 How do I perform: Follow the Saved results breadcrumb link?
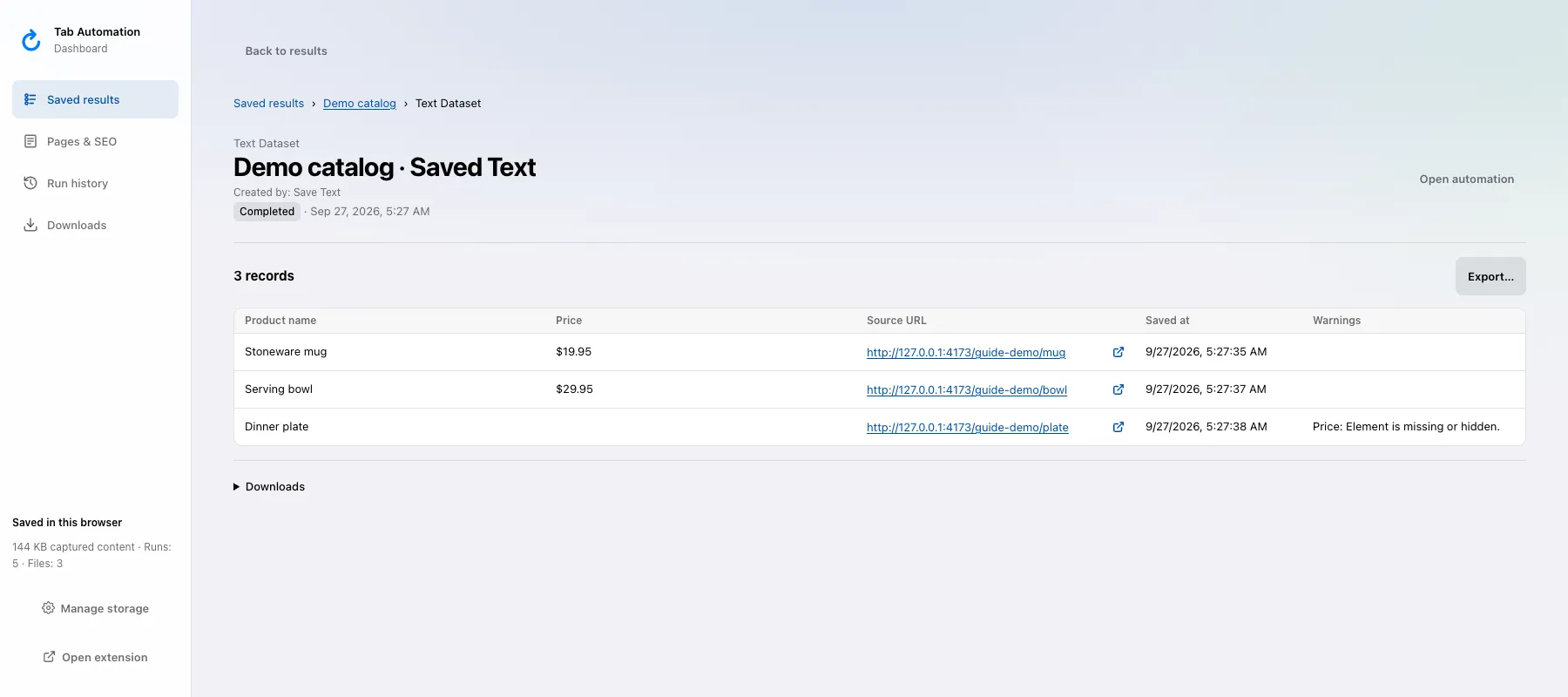point(268,103)
